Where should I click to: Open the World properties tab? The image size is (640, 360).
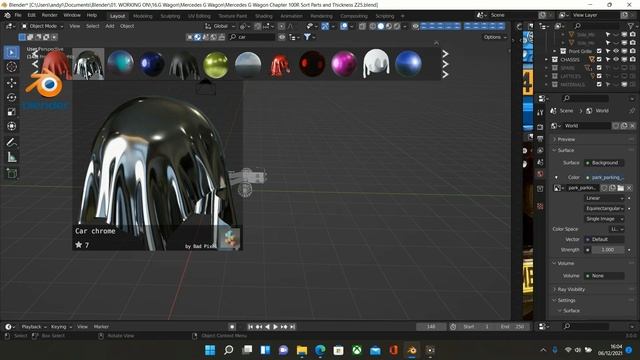pyautogui.click(x=540, y=174)
